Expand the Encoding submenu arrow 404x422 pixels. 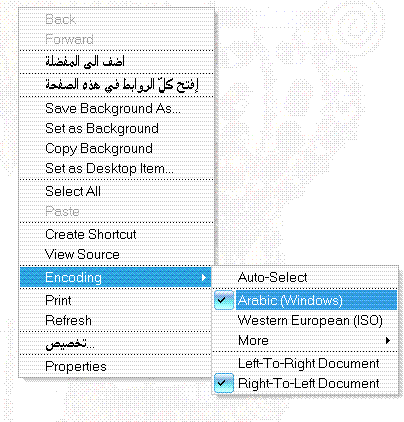[204, 277]
